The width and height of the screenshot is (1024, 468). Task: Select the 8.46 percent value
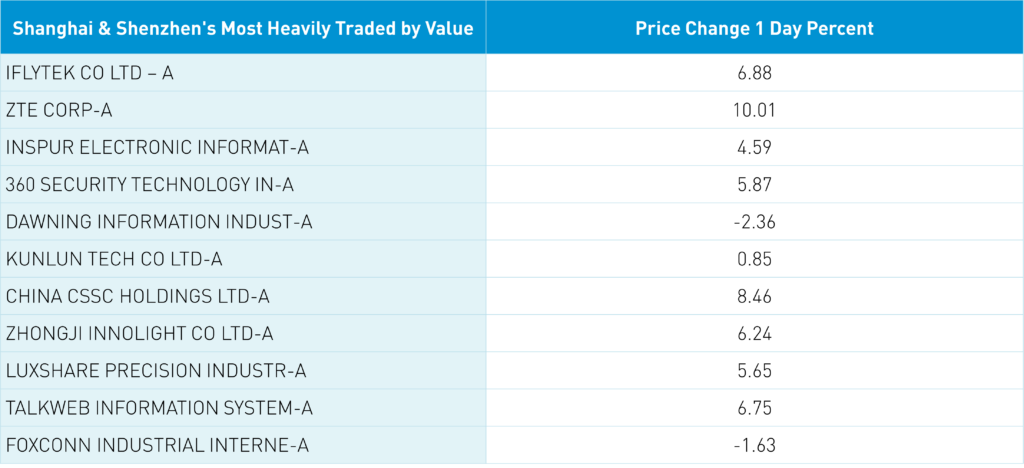754,296
